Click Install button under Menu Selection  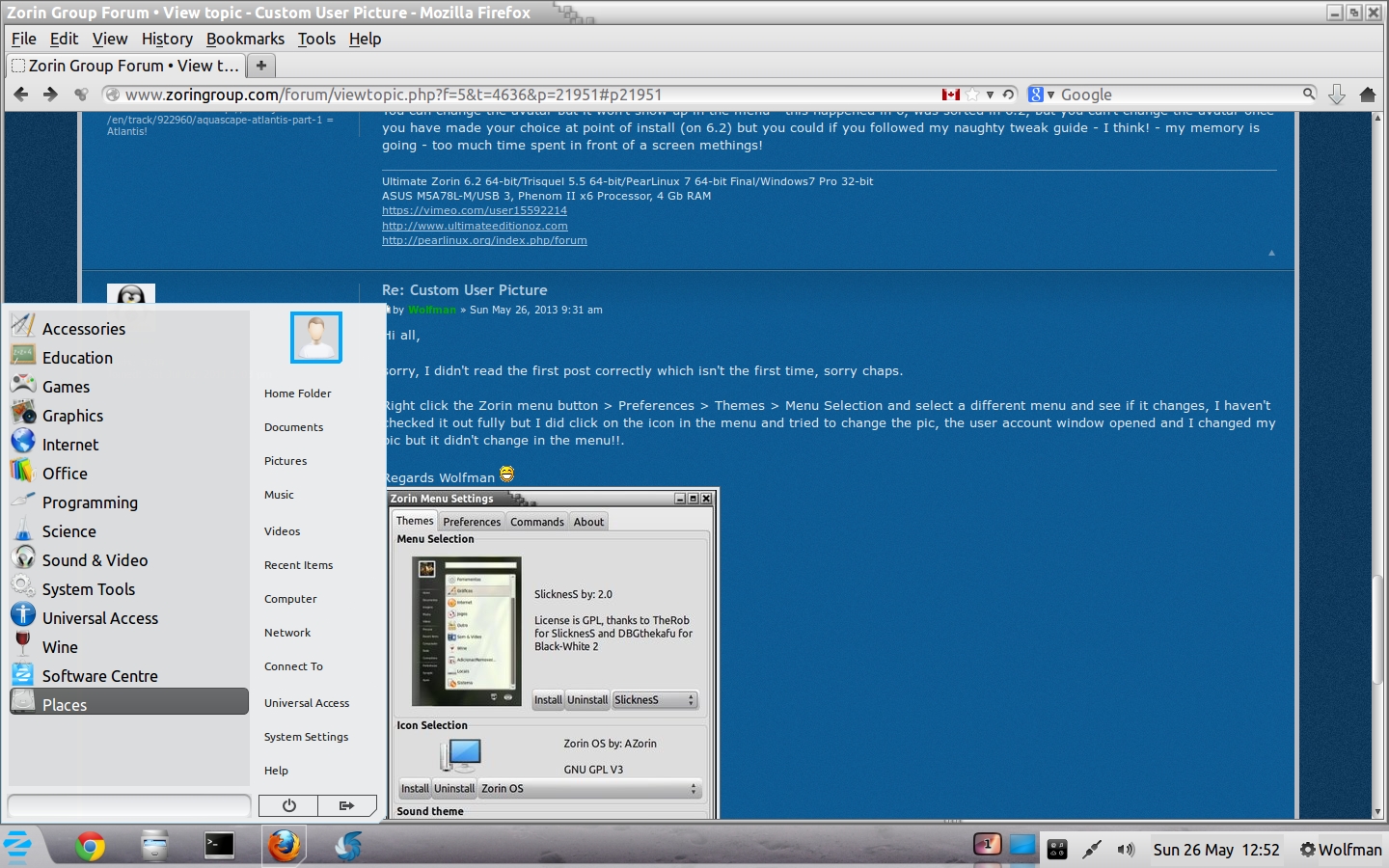pos(548,700)
